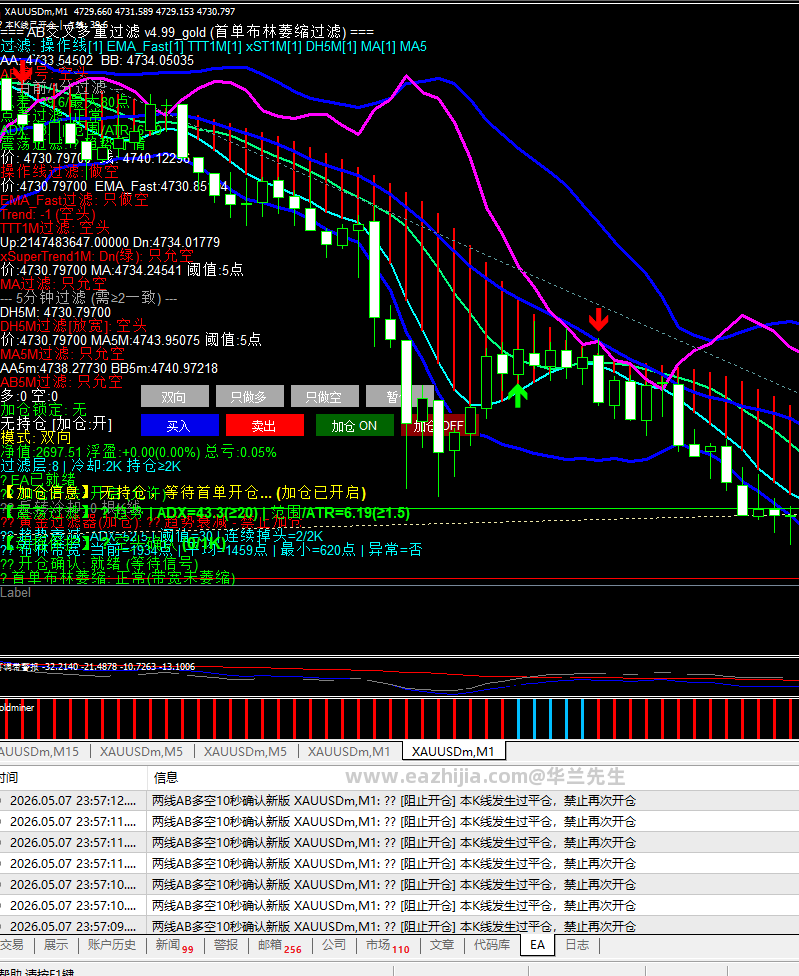Turn on scaling with 加仓 ON button
Image resolution: width=799 pixels, height=976 pixels.
355,426
